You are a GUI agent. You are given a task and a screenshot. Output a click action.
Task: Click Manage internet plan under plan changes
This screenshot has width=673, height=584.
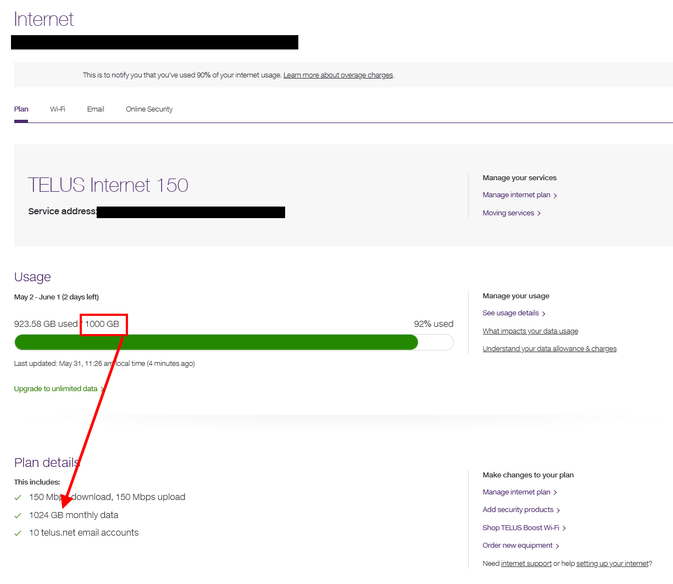(517, 492)
